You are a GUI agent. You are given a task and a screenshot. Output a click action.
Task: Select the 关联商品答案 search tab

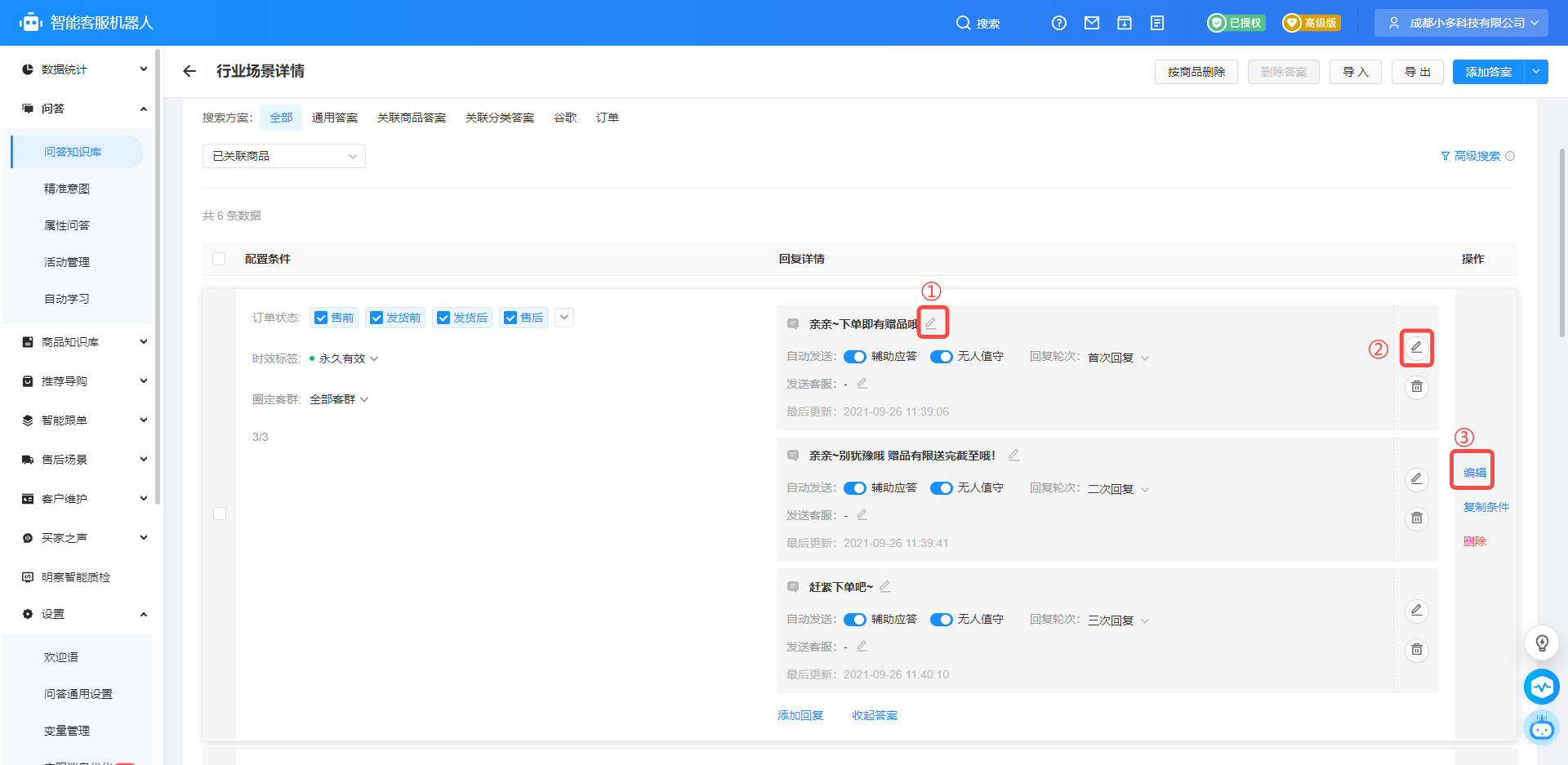coord(412,118)
